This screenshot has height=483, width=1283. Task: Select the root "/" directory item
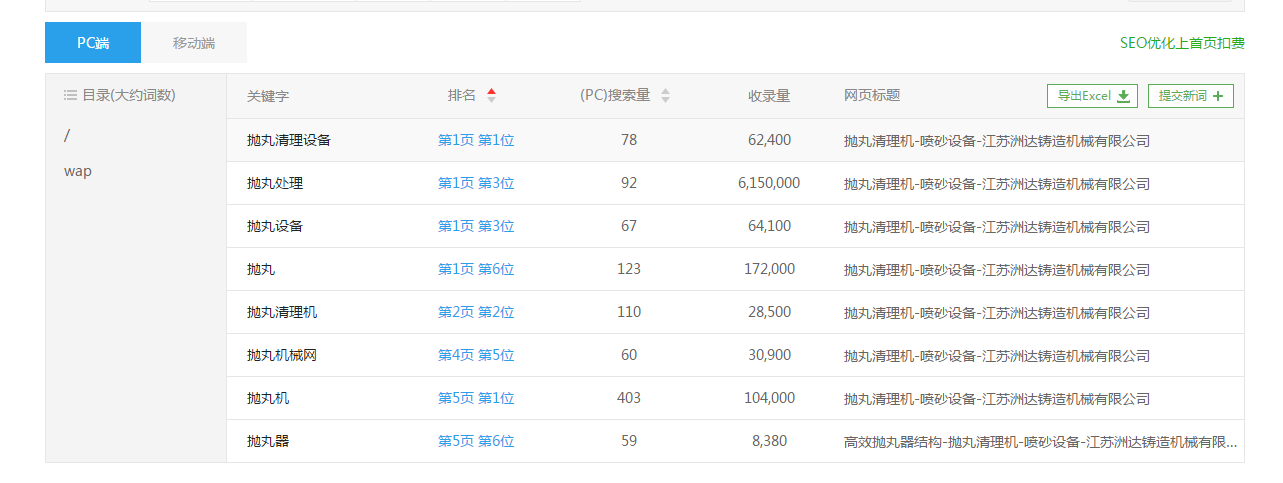click(67, 135)
